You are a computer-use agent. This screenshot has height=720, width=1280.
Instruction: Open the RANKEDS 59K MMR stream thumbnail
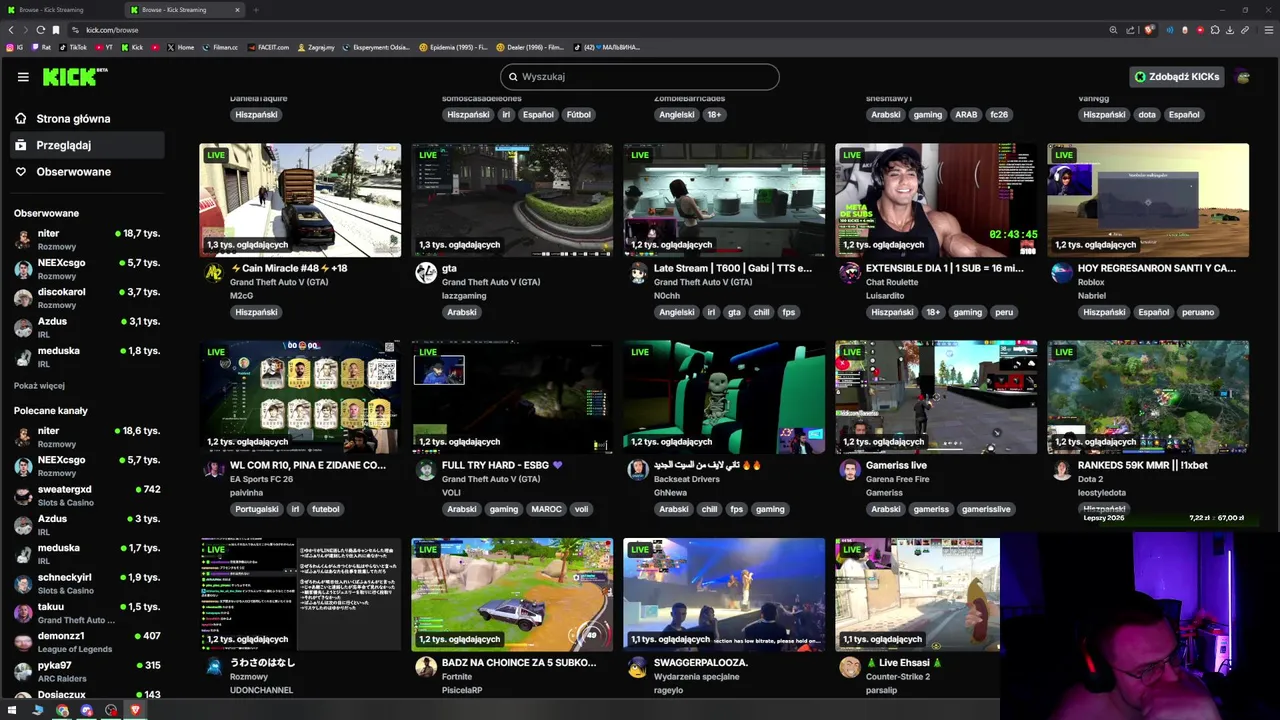(x=1148, y=397)
